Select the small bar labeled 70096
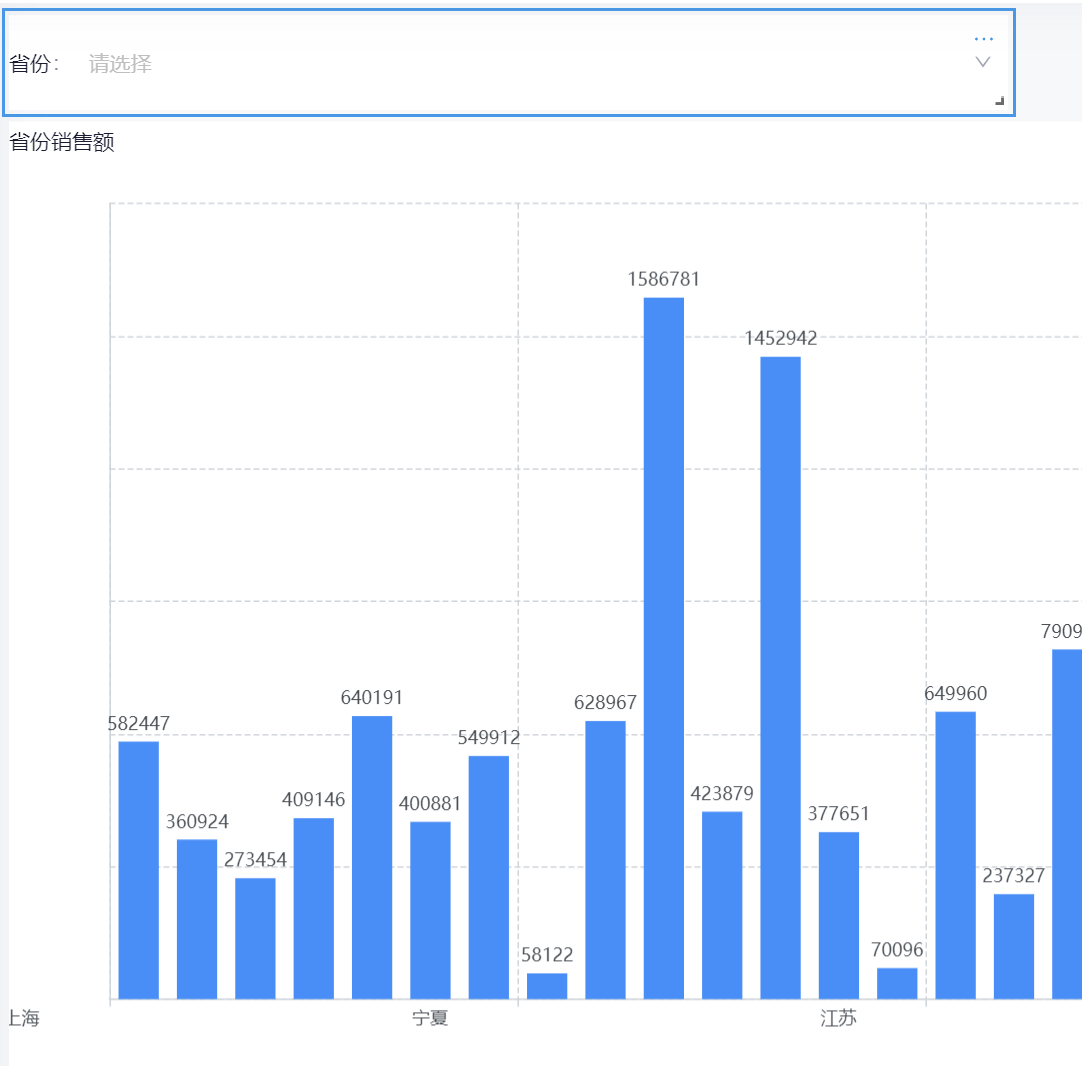This screenshot has height=1066, width=1082. [897, 983]
